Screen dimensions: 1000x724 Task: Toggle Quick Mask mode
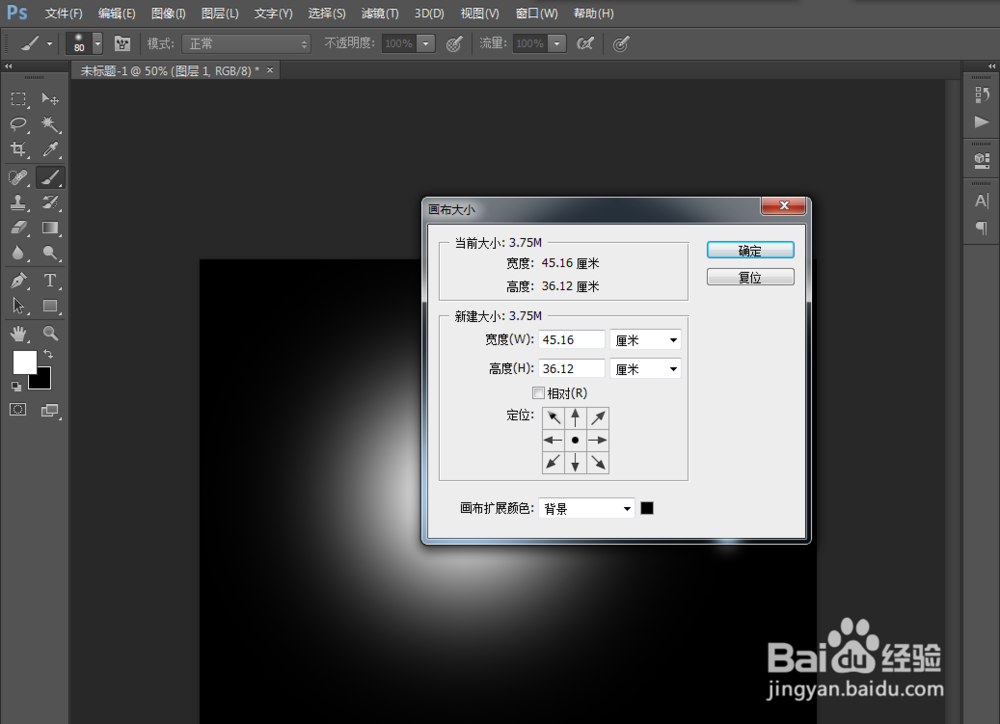[18, 410]
